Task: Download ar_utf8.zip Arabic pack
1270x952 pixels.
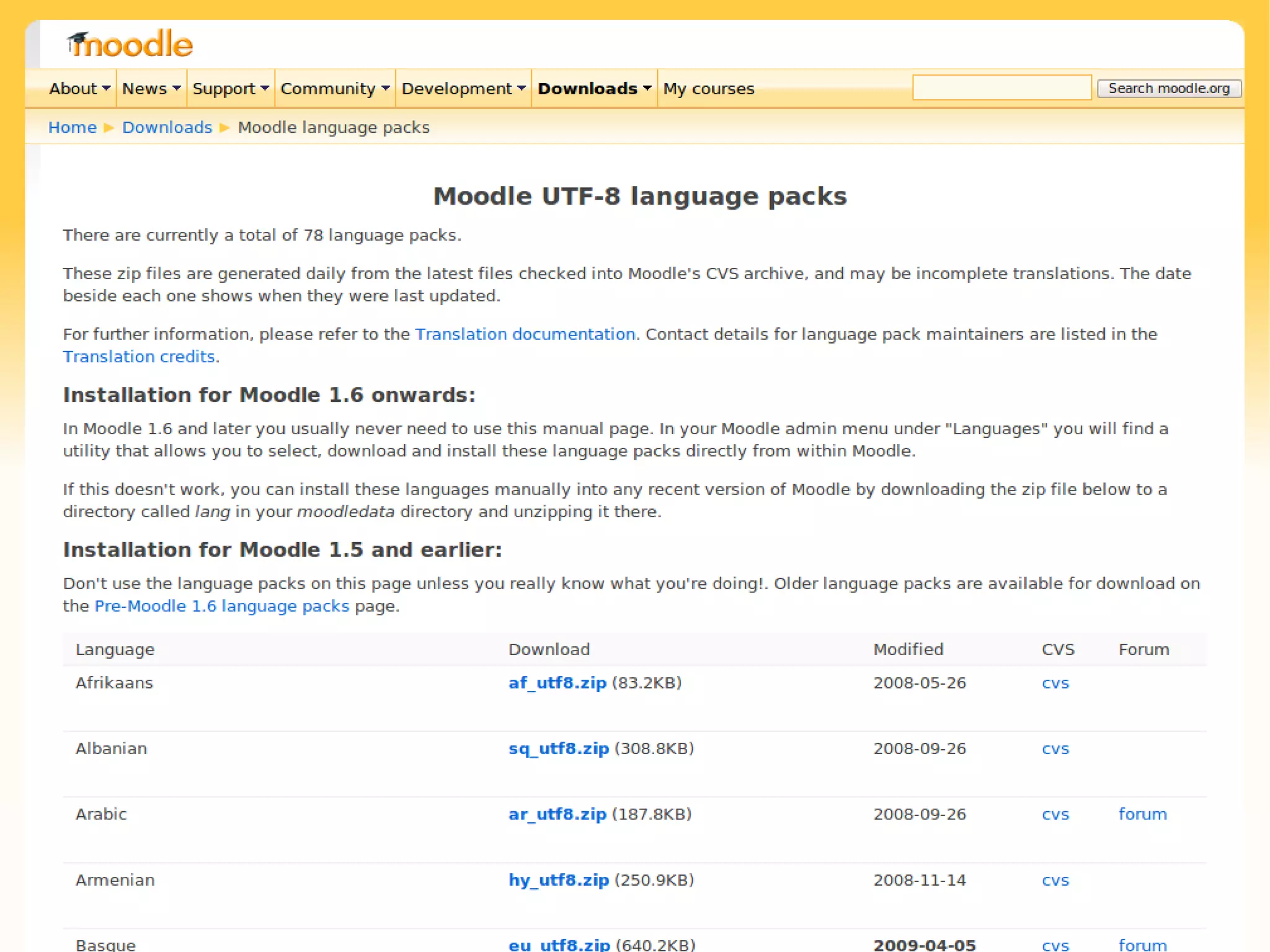Action: tap(557, 814)
